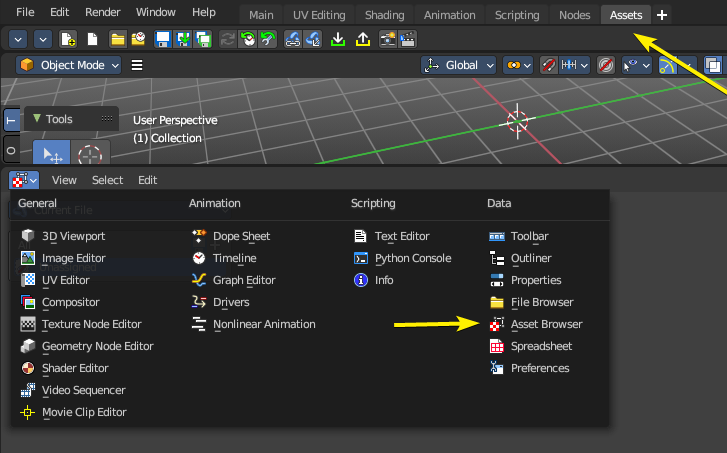Screen dimensions: 727x453
Task: Open the snapping increment options dropdown
Action: click(574, 65)
